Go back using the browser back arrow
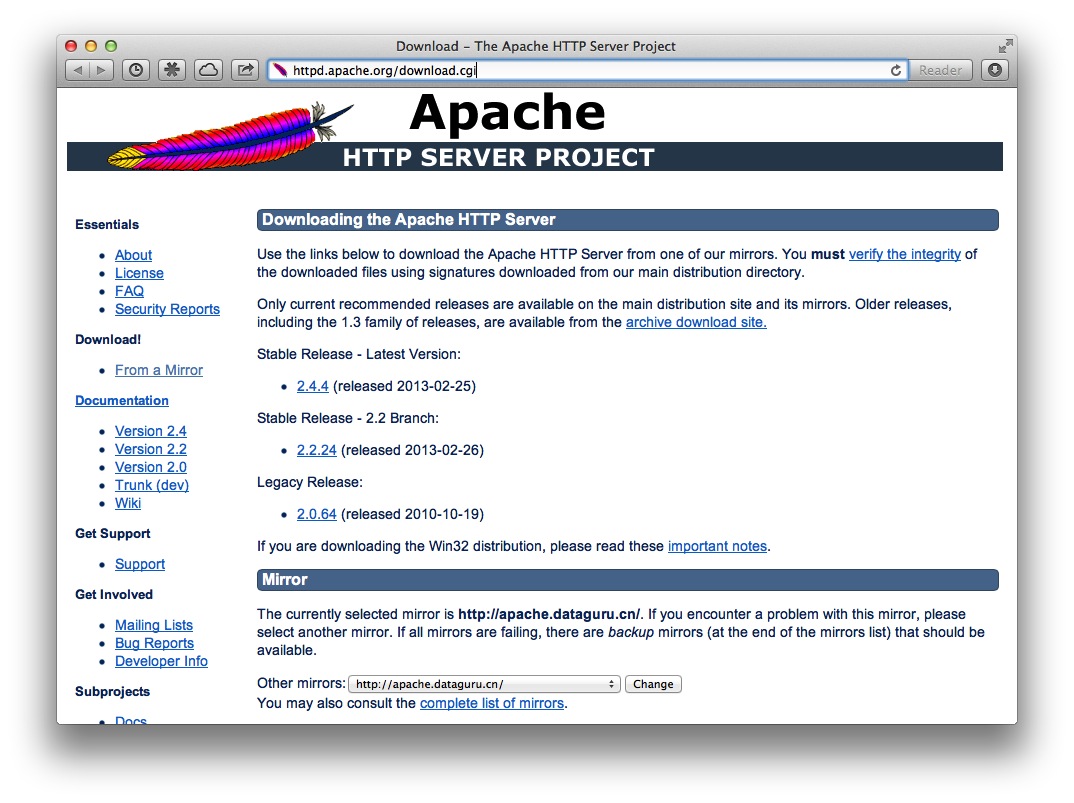This screenshot has height=803, width=1074. [x=77, y=70]
